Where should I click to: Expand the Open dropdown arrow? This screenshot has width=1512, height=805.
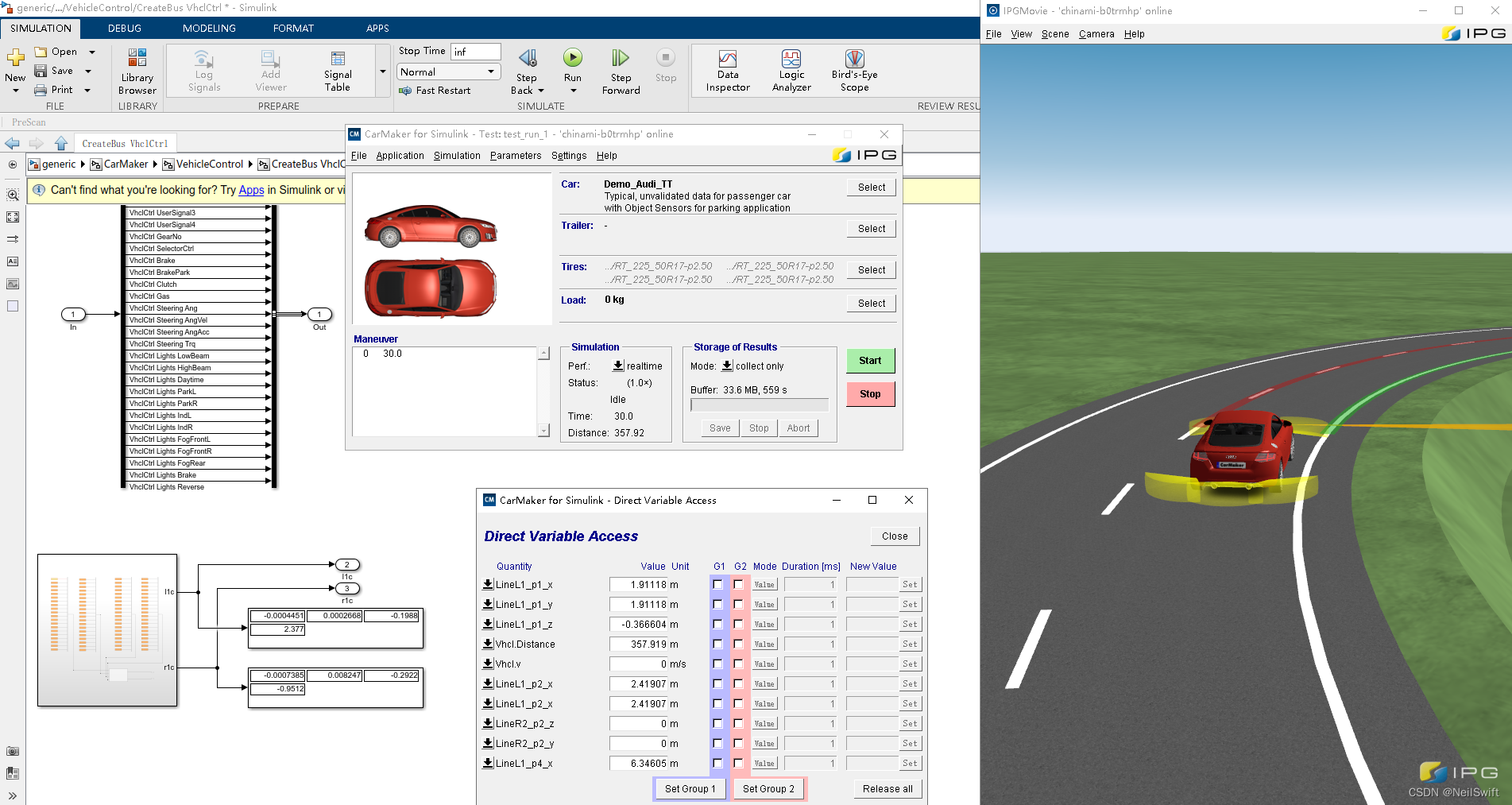click(x=92, y=52)
